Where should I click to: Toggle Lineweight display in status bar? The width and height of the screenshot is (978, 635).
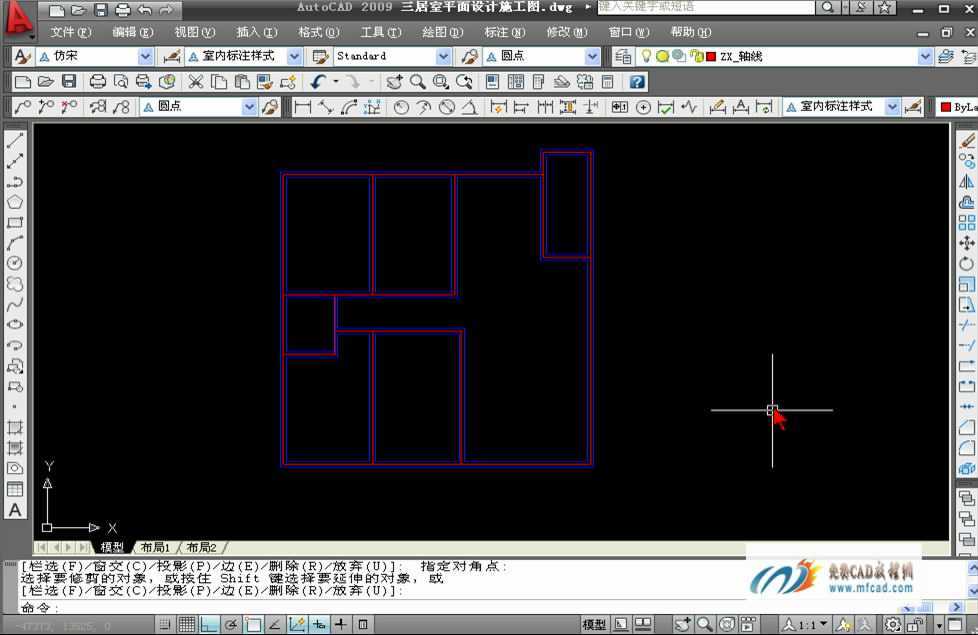341,624
